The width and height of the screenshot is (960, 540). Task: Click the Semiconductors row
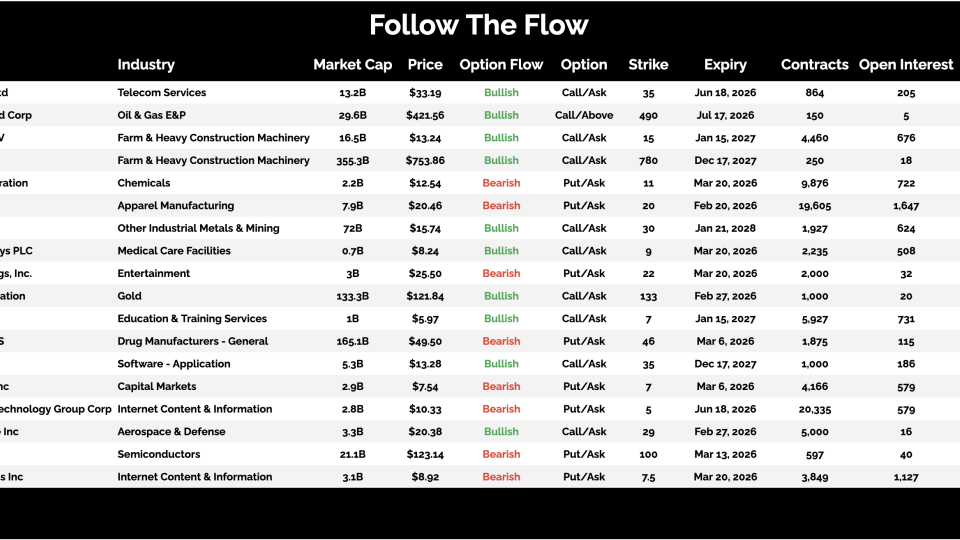click(x=159, y=454)
